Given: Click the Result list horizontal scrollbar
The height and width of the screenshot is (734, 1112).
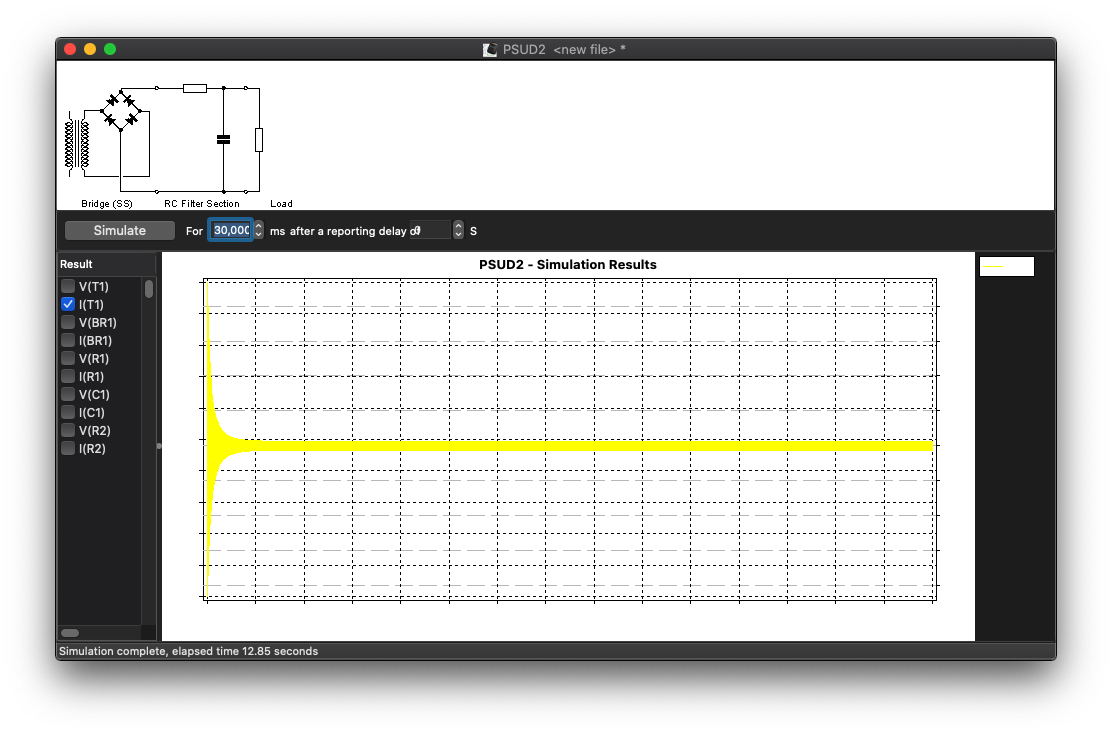Looking at the screenshot, I should [x=70, y=633].
